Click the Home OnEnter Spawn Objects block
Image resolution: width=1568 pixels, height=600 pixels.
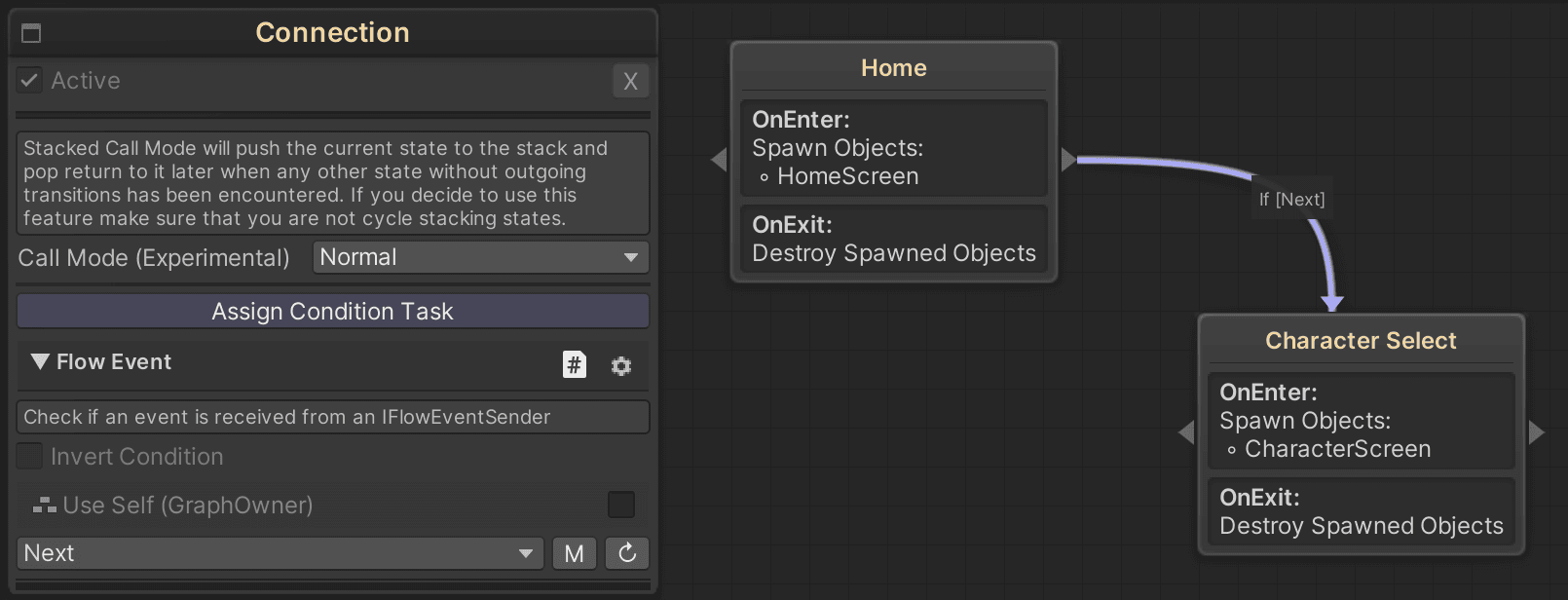point(894,148)
